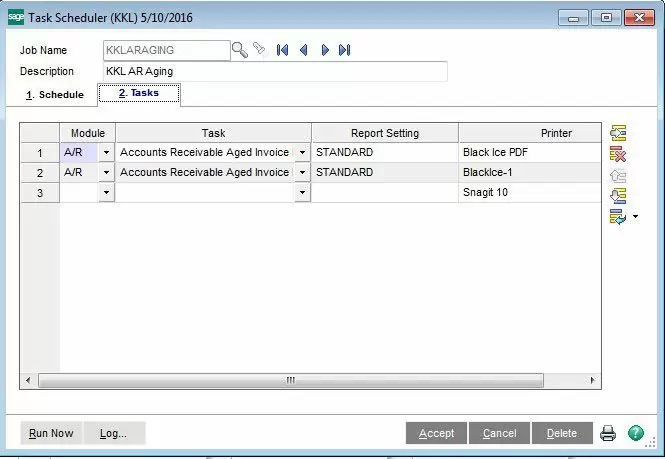Screen dimensions: 665x459
Task: Click the printer icon at bottom right
Action: 608,433
